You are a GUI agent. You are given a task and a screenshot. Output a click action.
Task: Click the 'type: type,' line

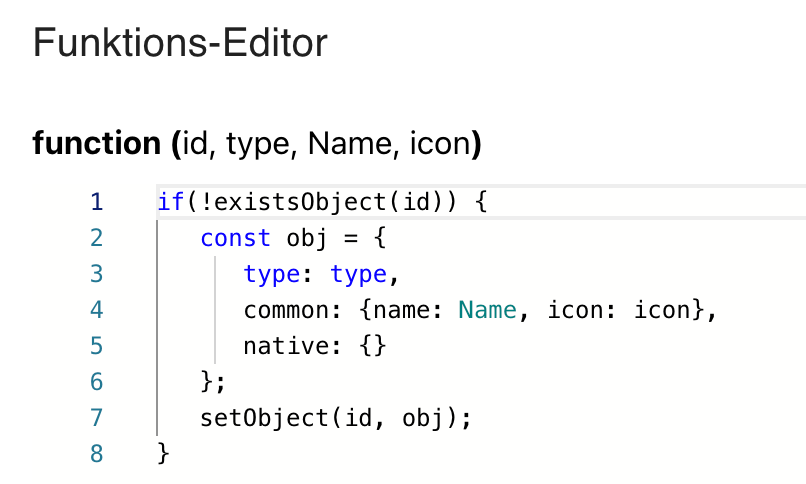[x=320, y=274]
